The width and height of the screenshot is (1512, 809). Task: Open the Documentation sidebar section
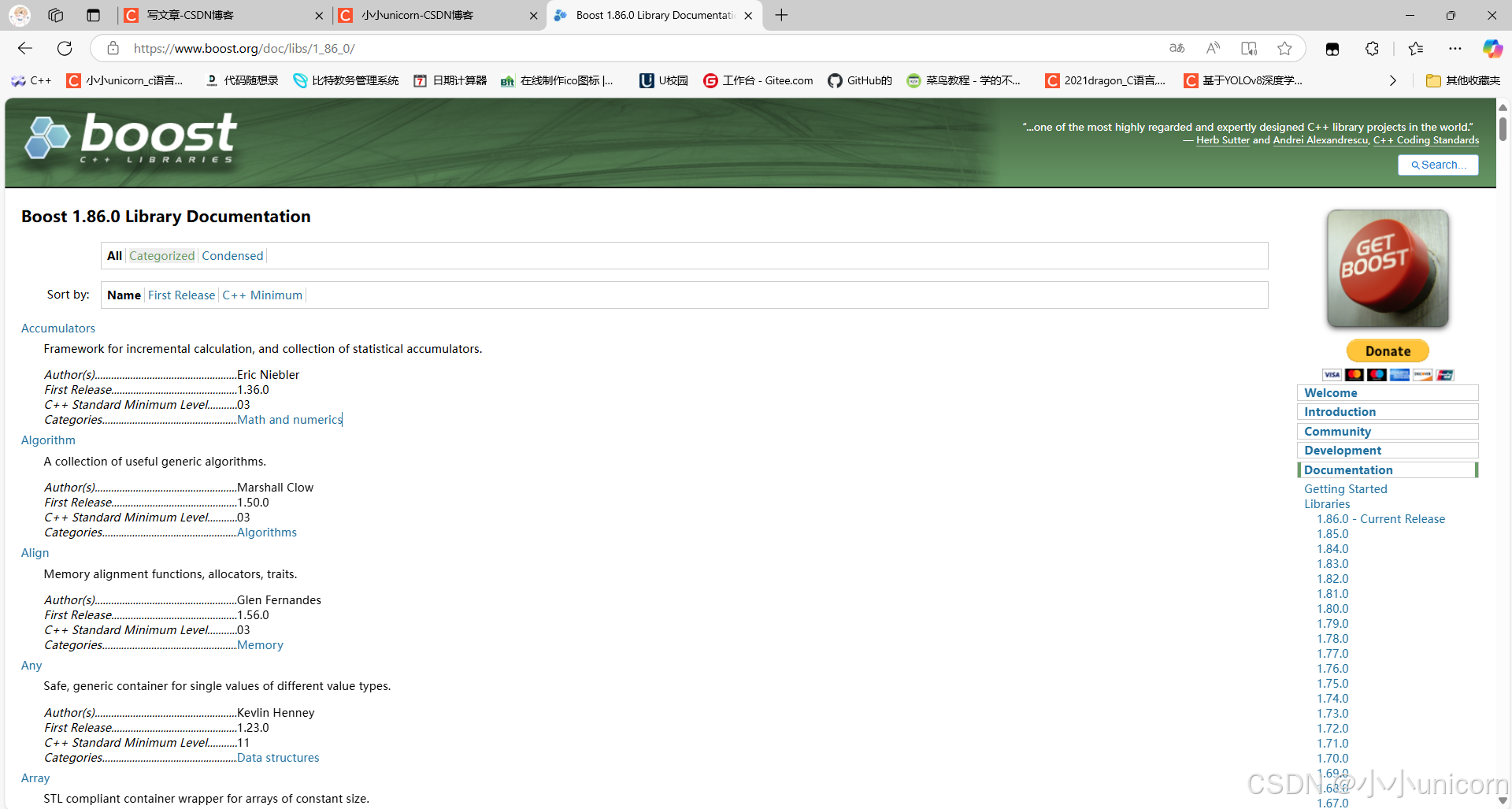(1388, 469)
